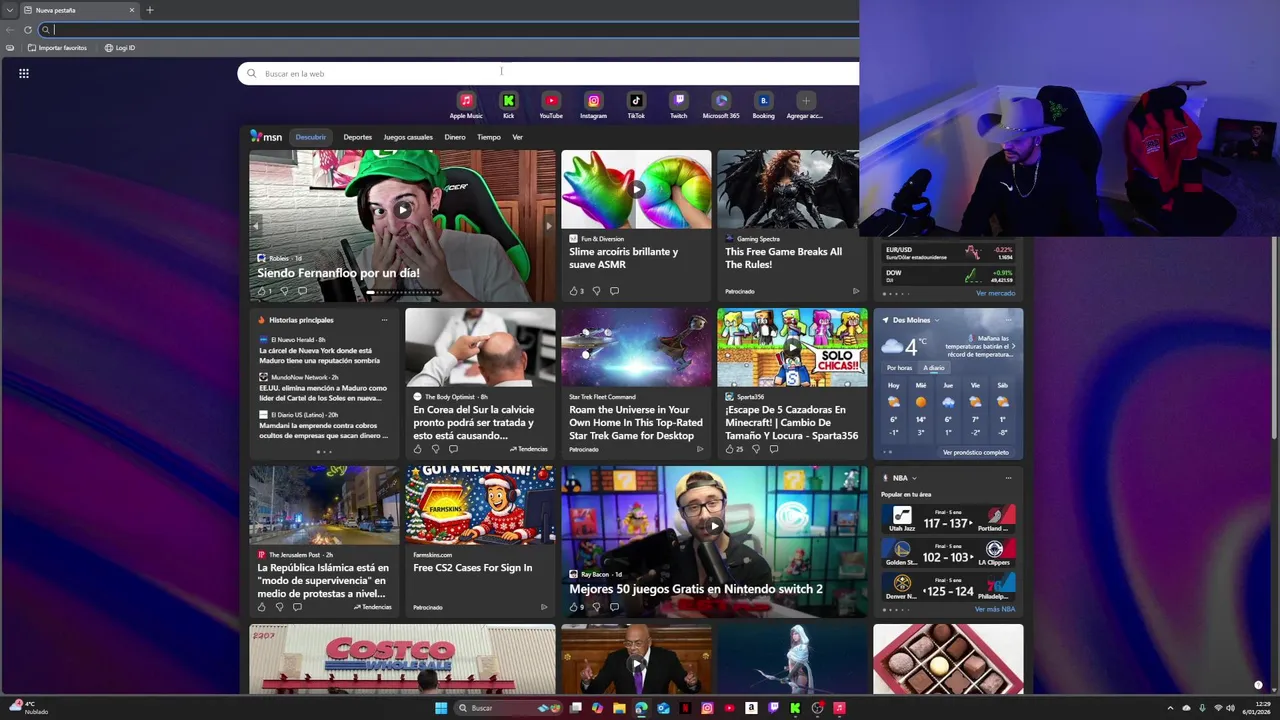Click Windows Start button on taskbar
1280x720 pixels.
pos(441,708)
